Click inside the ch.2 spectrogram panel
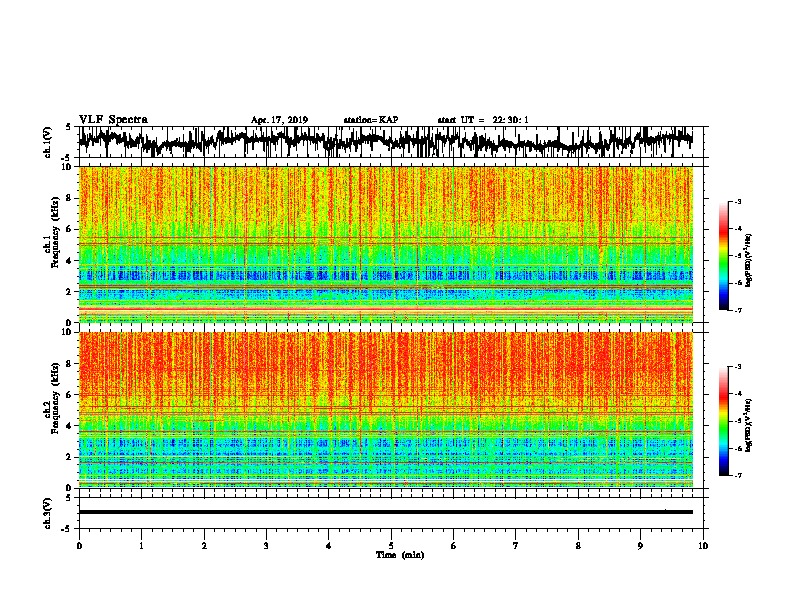Image resolution: width=792 pixels, height=612 pixels. [385, 410]
